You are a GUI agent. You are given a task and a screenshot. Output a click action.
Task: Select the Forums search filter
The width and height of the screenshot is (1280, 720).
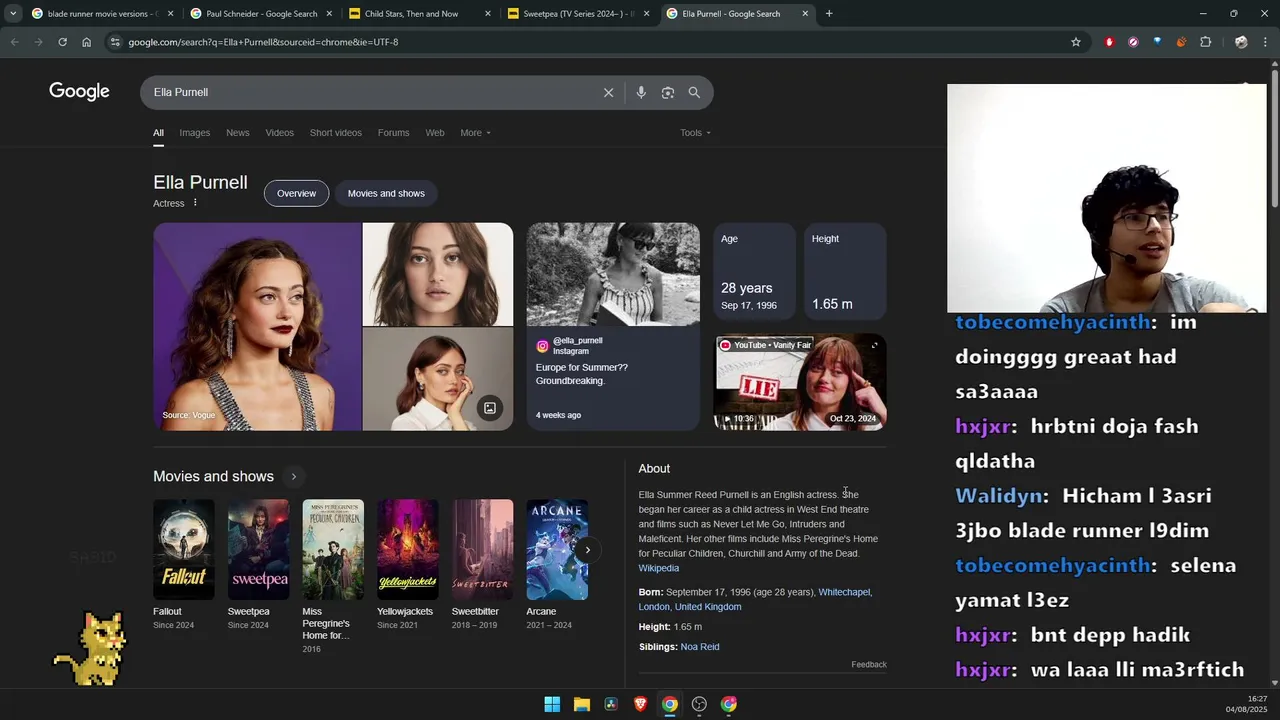pyautogui.click(x=393, y=133)
